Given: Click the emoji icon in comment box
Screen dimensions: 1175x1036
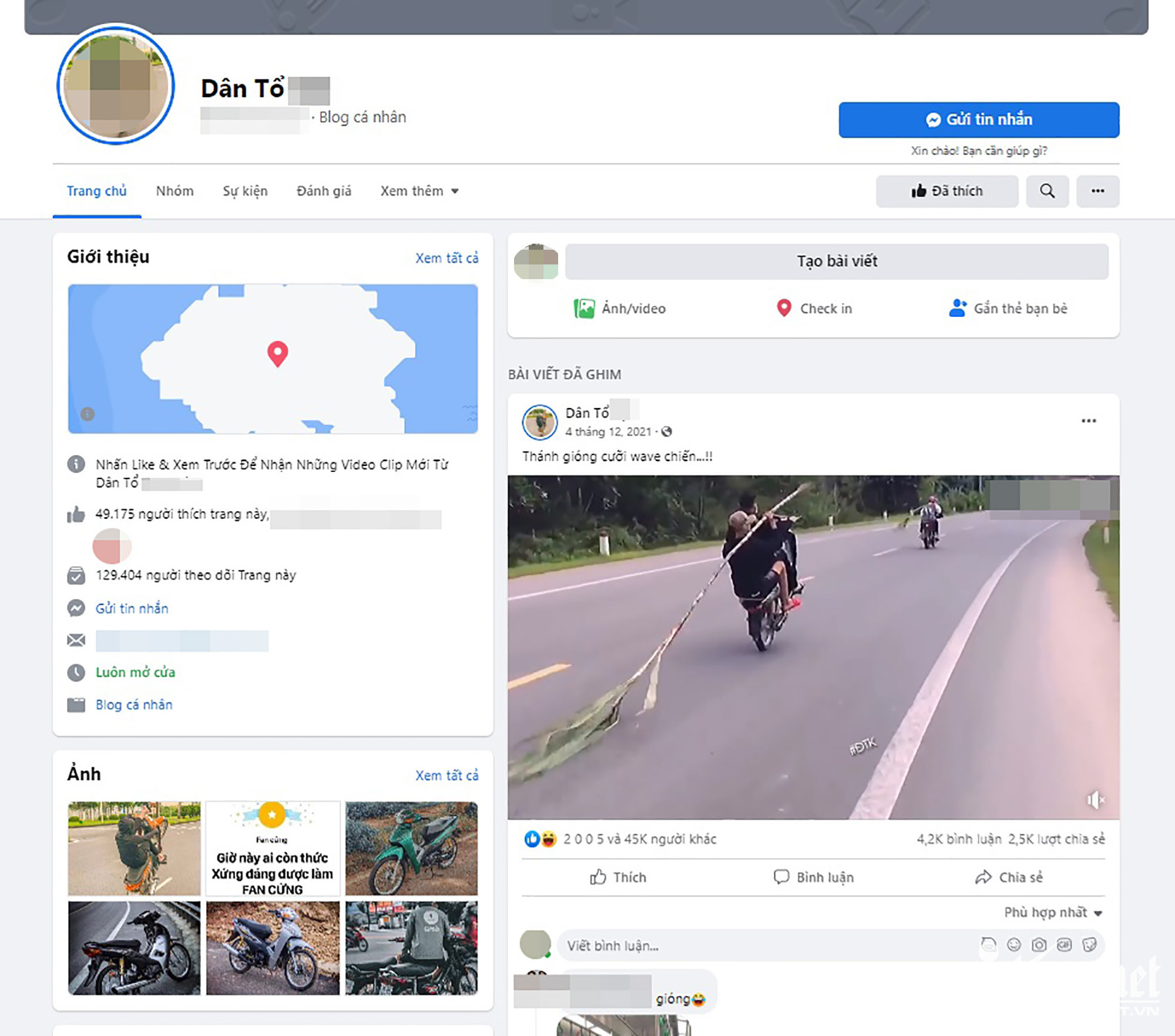Looking at the screenshot, I should pos(1014,945).
